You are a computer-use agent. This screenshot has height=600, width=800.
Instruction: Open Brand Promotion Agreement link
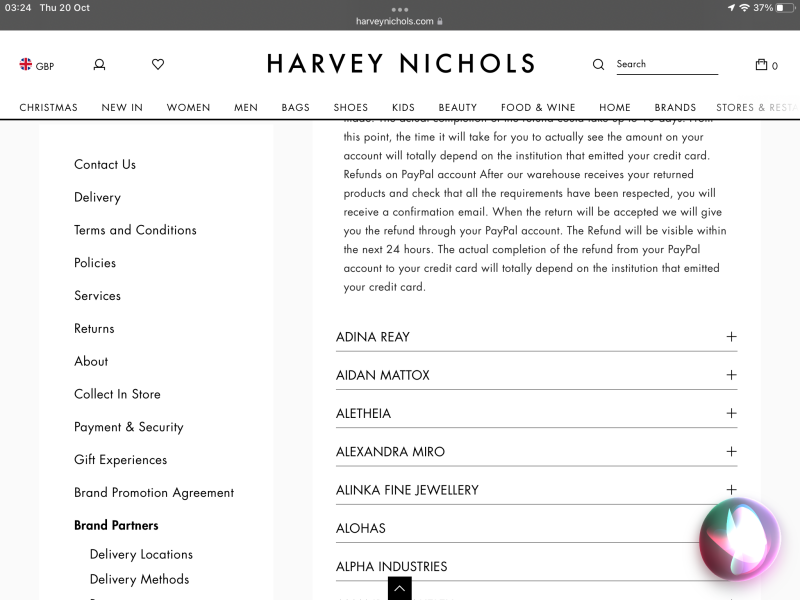click(154, 493)
